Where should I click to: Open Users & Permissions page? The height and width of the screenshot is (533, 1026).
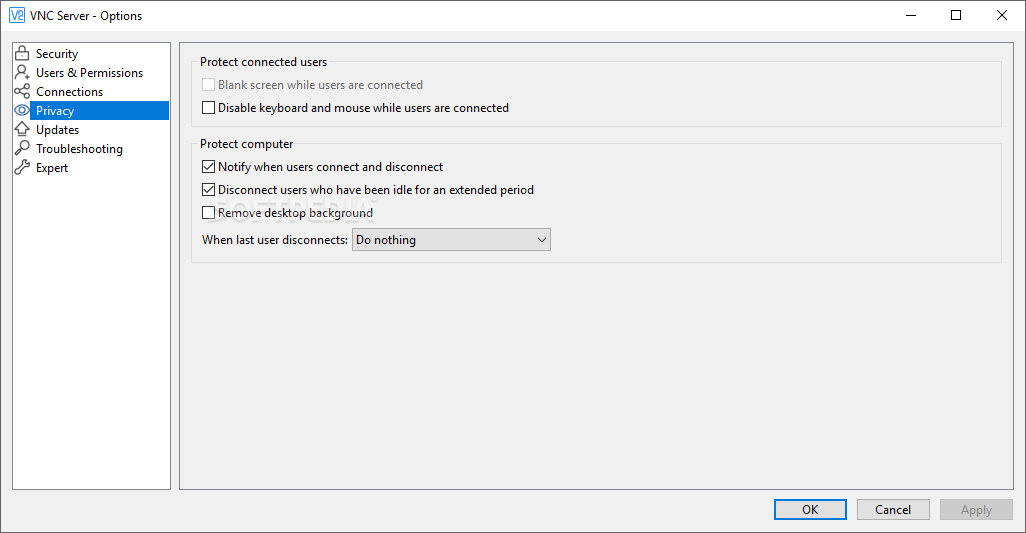pyautogui.click(x=91, y=73)
